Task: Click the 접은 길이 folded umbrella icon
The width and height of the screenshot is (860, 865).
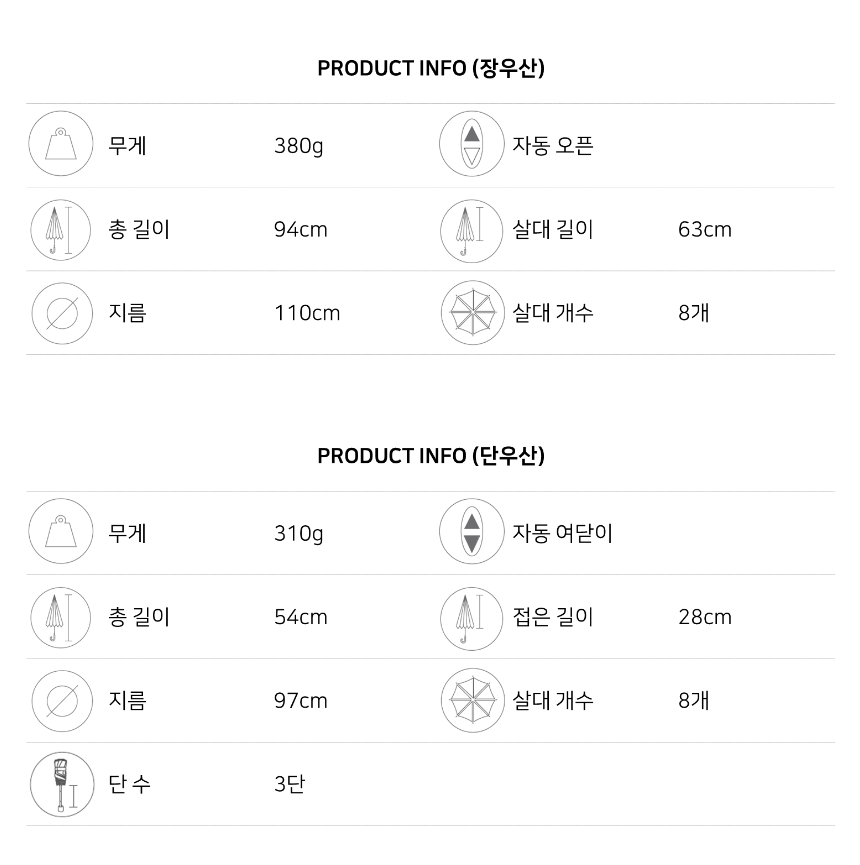Action: [x=472, y=618]
